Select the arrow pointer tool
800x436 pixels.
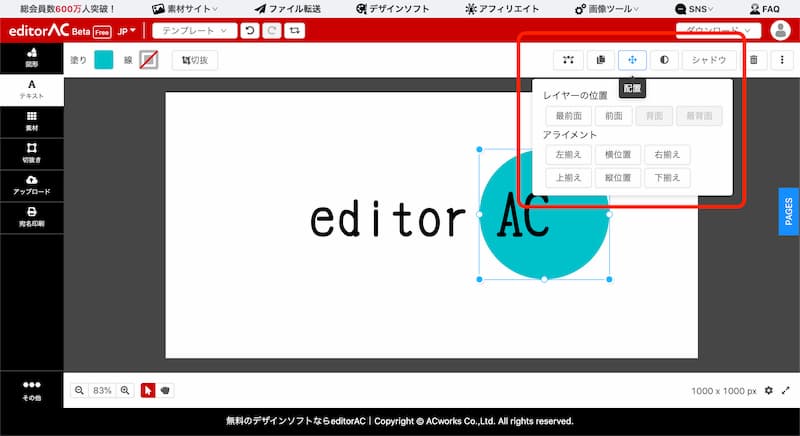click(x=148, y=391)
